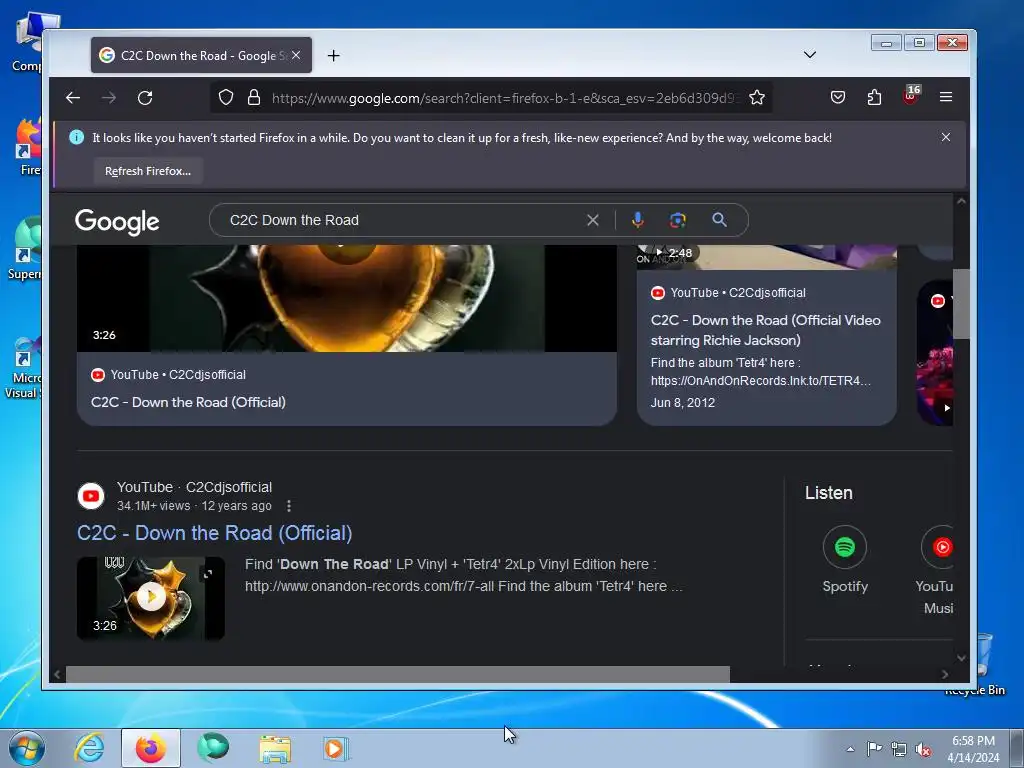Click the YouTube · C2Cdjsofficial source text
1024x768 pixels.
pos(194,487)
